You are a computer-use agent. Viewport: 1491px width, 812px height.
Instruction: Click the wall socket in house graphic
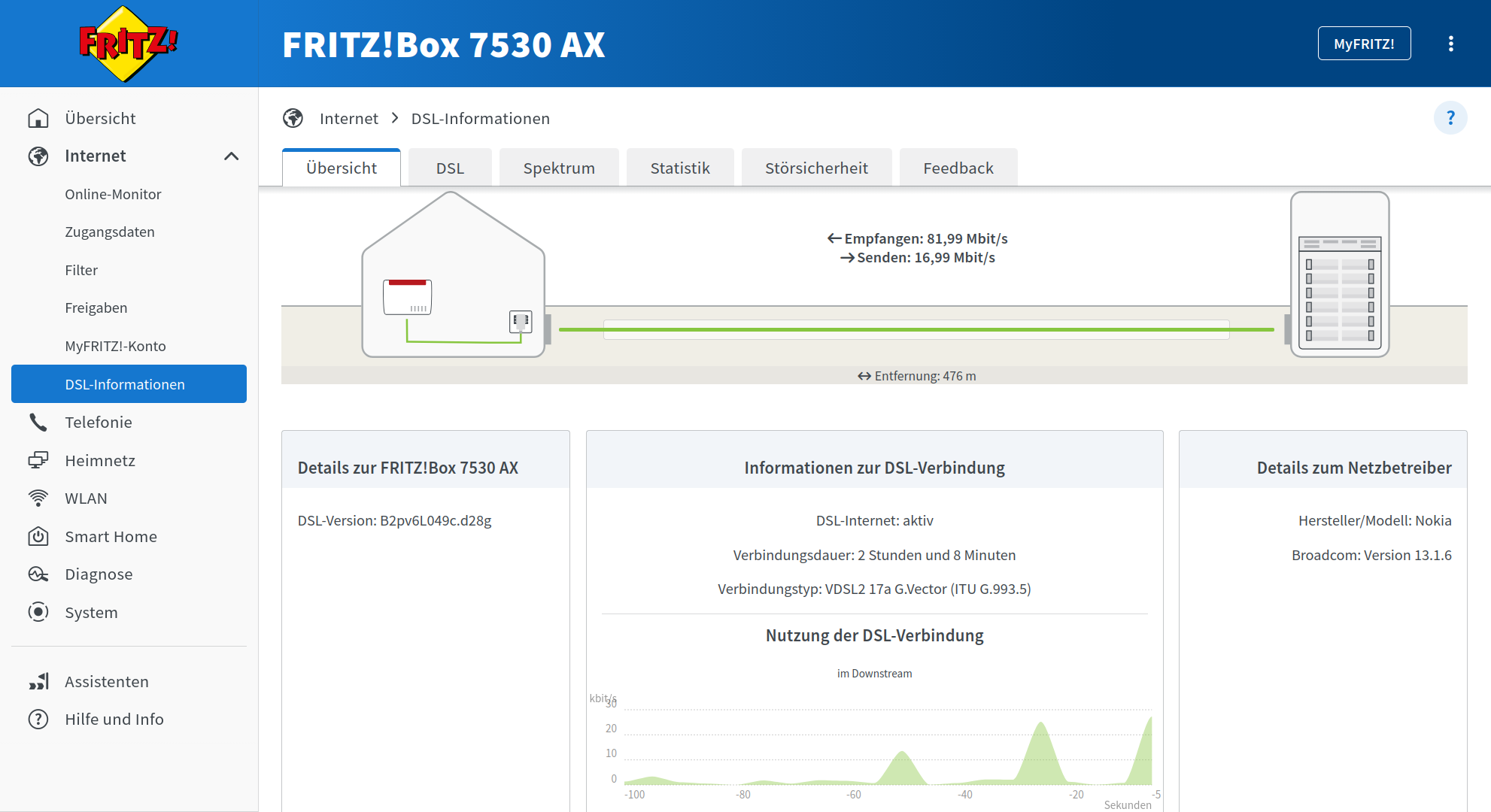[521, 322]
